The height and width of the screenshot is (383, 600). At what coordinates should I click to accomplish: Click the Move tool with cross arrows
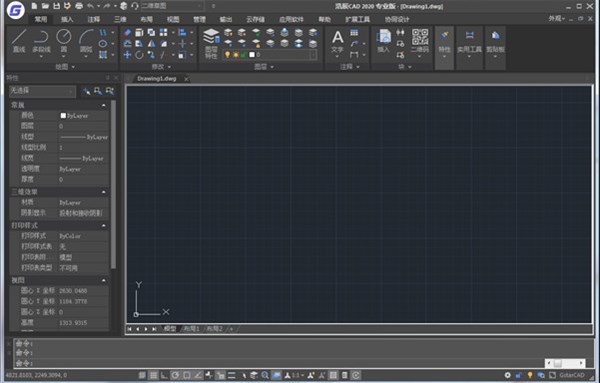click(x=127, y=55)
